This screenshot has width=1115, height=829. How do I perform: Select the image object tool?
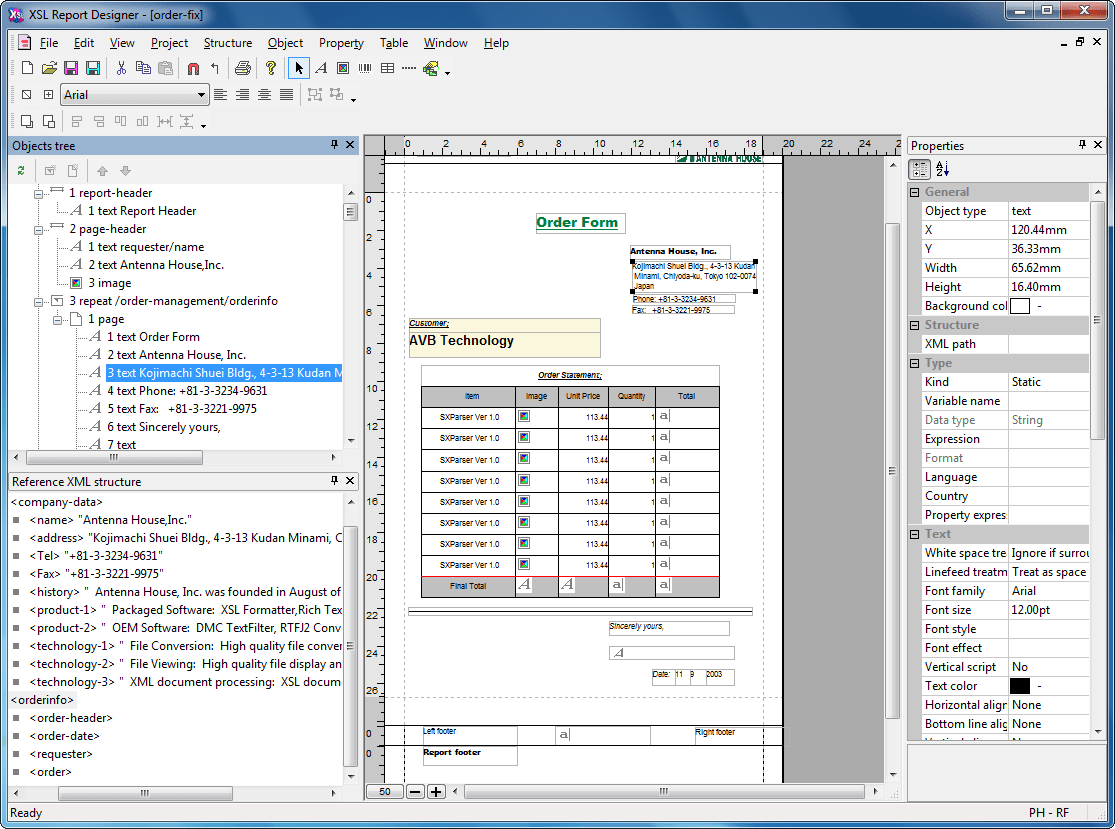point(343,68)
